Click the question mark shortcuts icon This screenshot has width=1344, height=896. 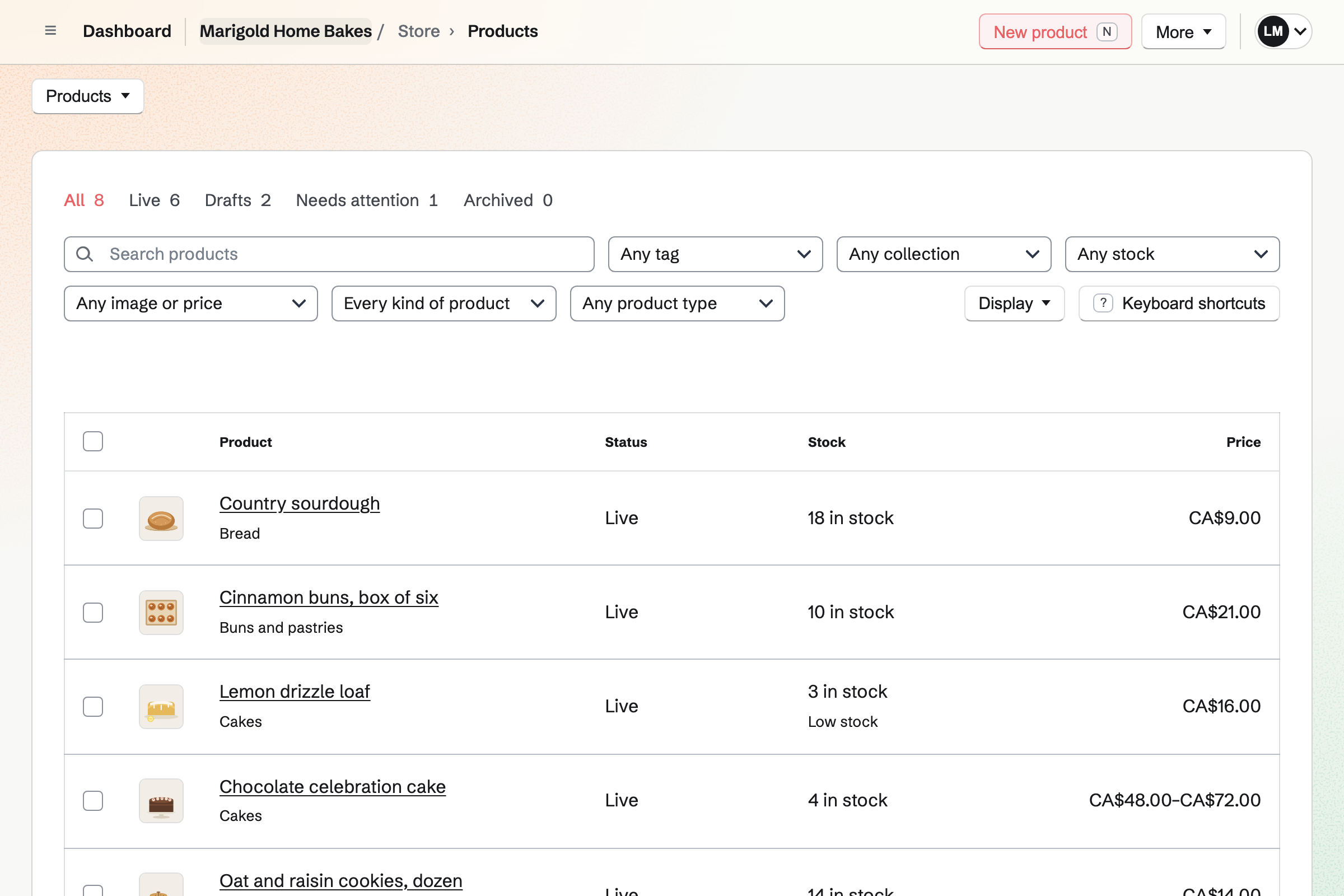[1103, 304]
